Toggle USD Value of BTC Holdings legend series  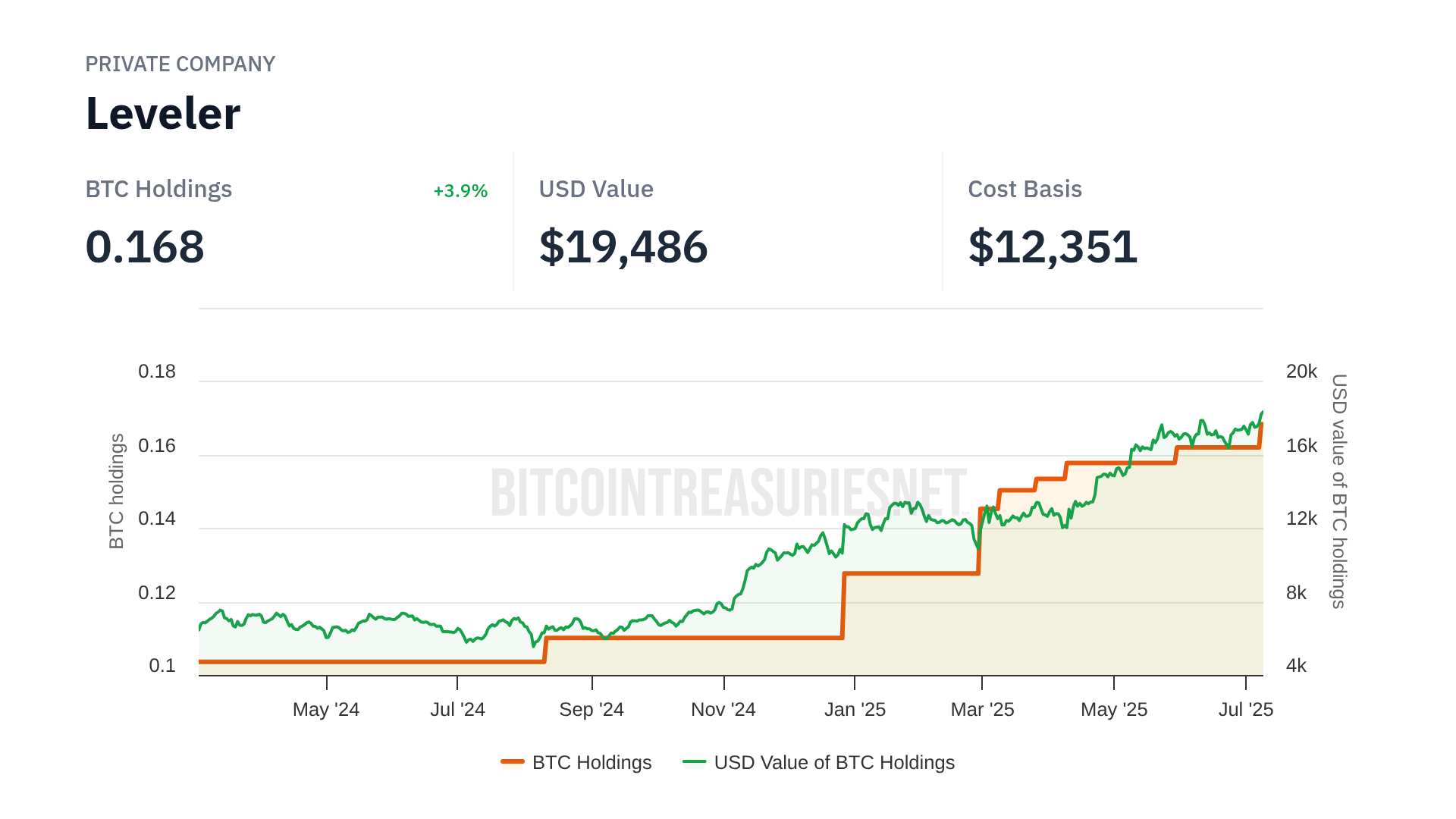pyautogui.click(x=833, y=762)
